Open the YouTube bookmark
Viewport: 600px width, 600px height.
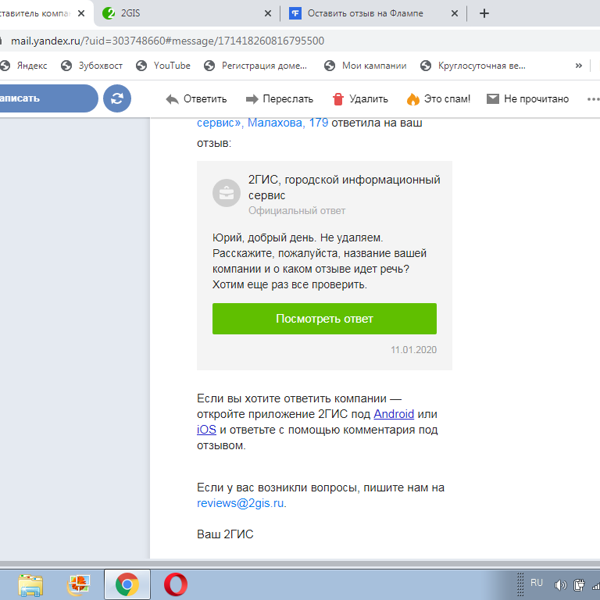(x=163, y=65)
